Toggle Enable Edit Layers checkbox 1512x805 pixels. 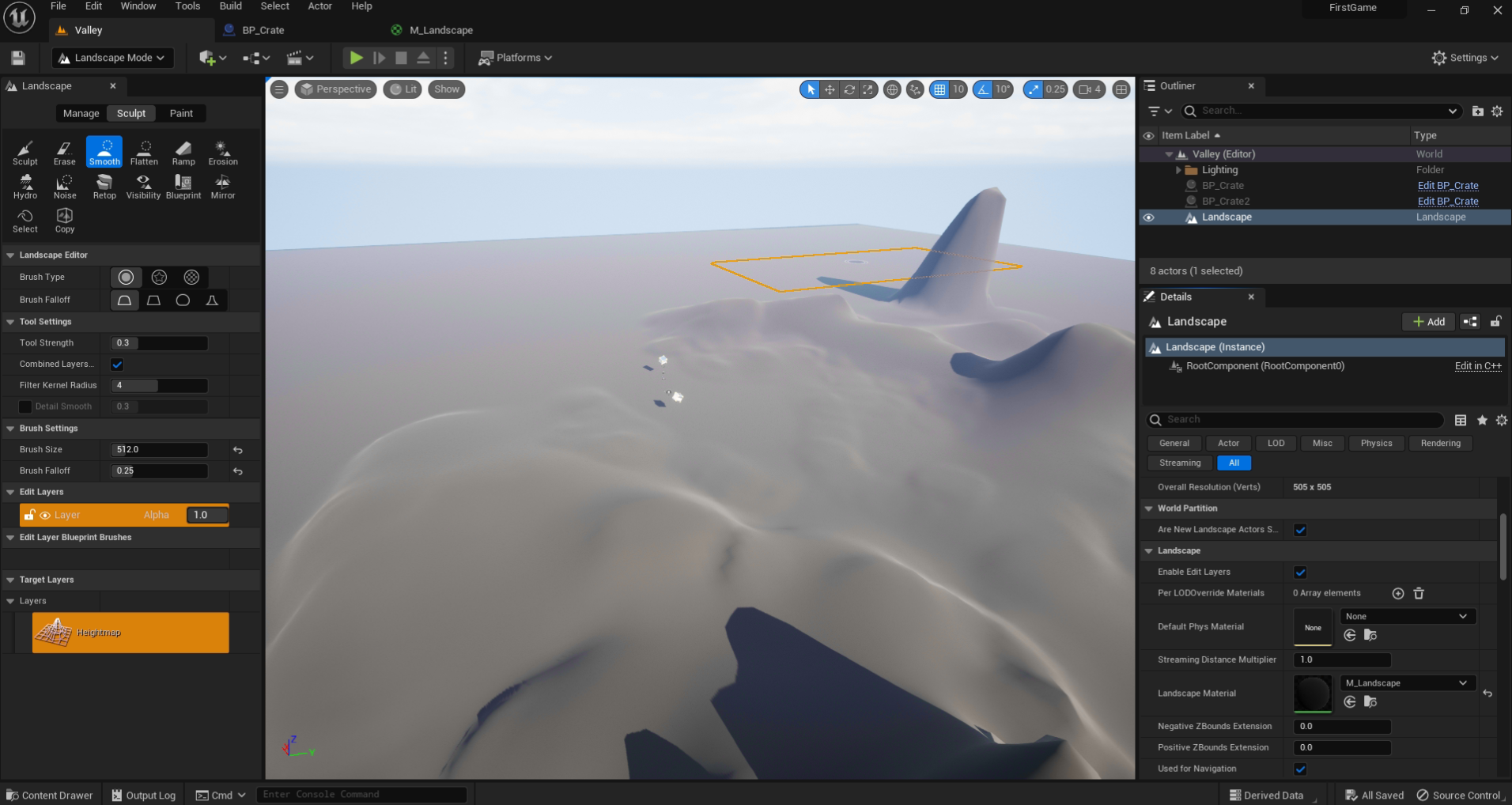click(x=1300, y=573)
